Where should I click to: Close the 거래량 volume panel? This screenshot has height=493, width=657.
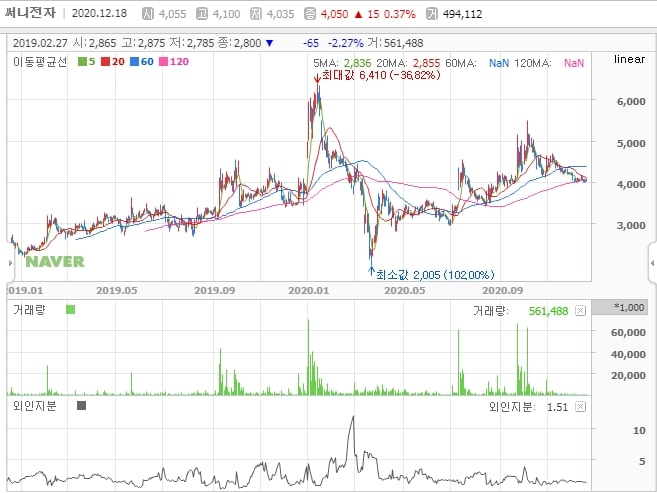580,311
